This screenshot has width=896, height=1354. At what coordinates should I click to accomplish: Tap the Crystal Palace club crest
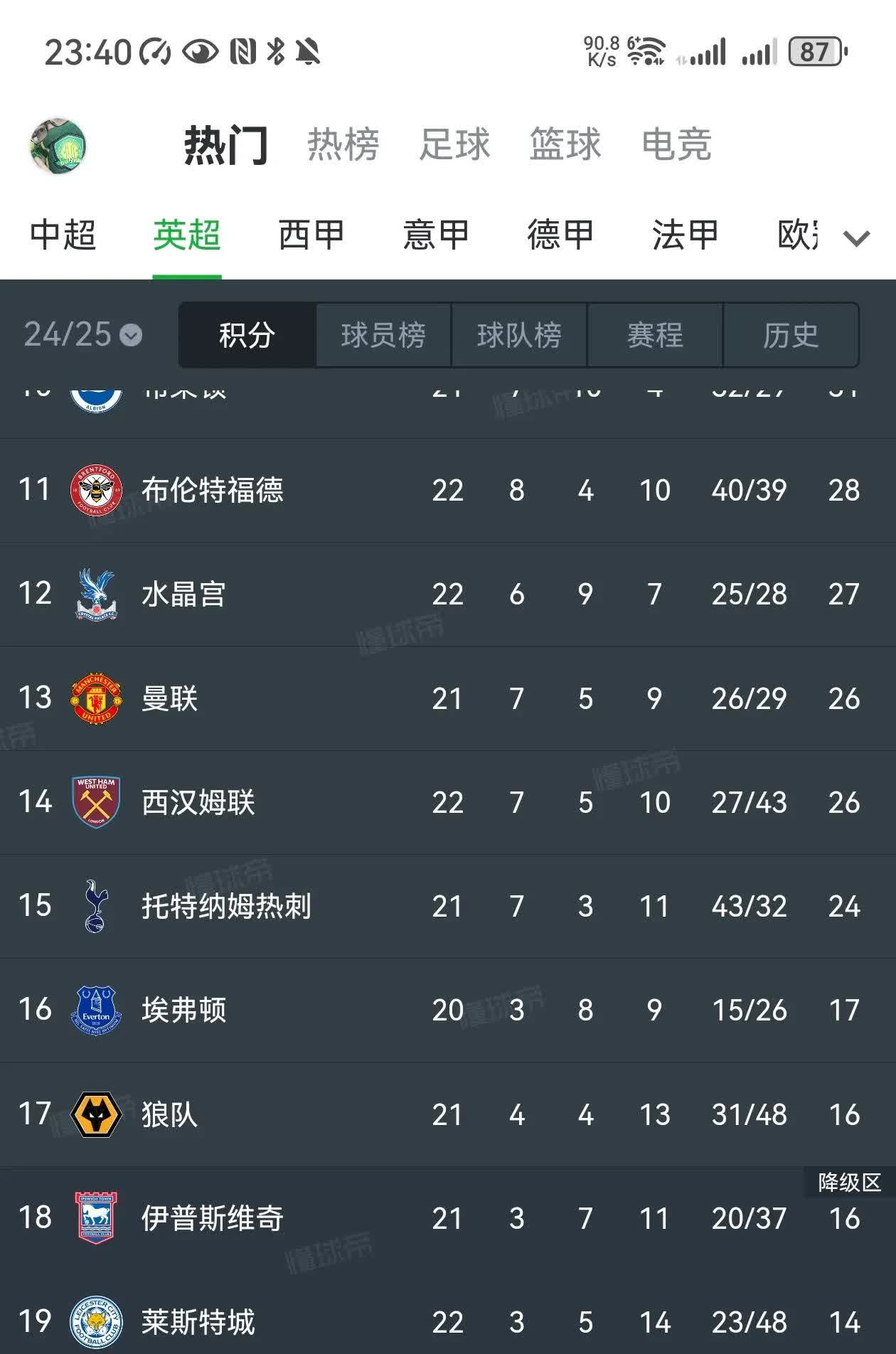click(96, 595)
